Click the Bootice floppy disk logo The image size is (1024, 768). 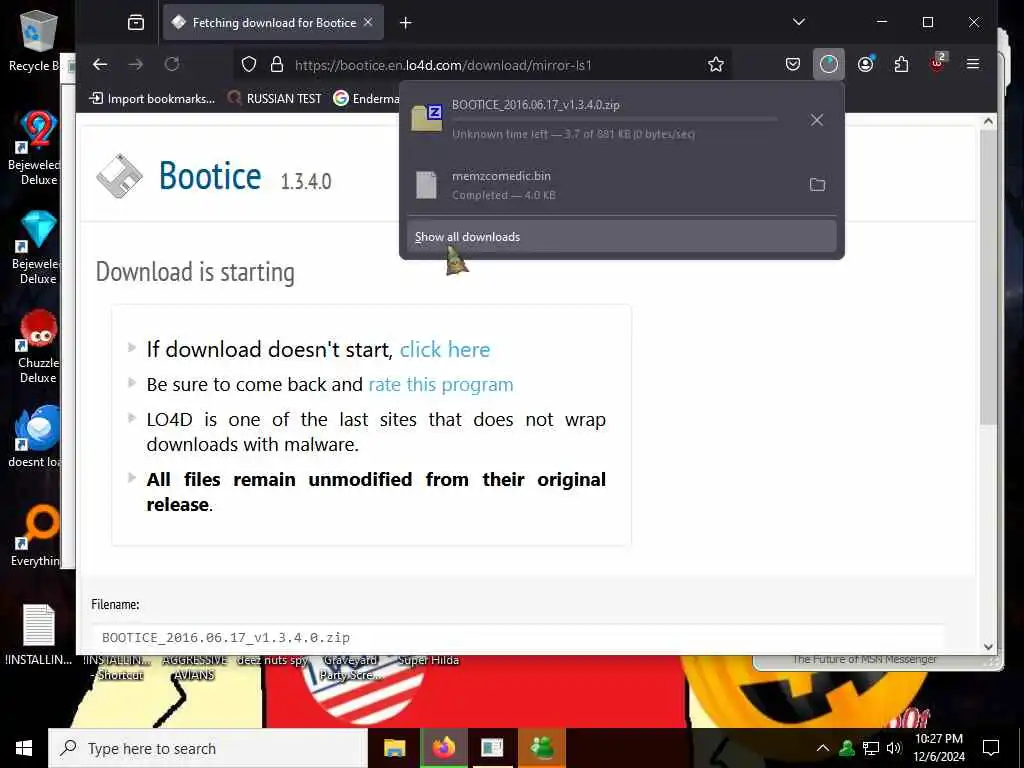point(120,176)
